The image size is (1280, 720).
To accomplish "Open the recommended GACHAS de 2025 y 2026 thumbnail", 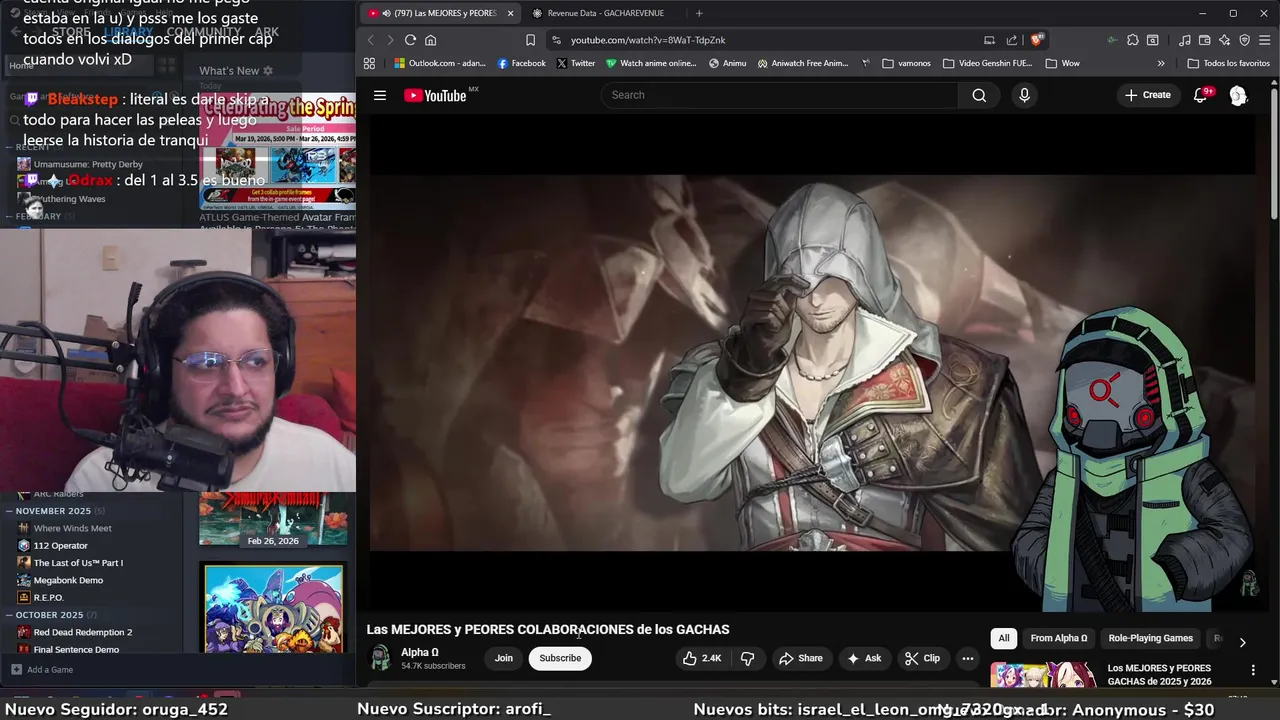I will (x=1043, y=675).
